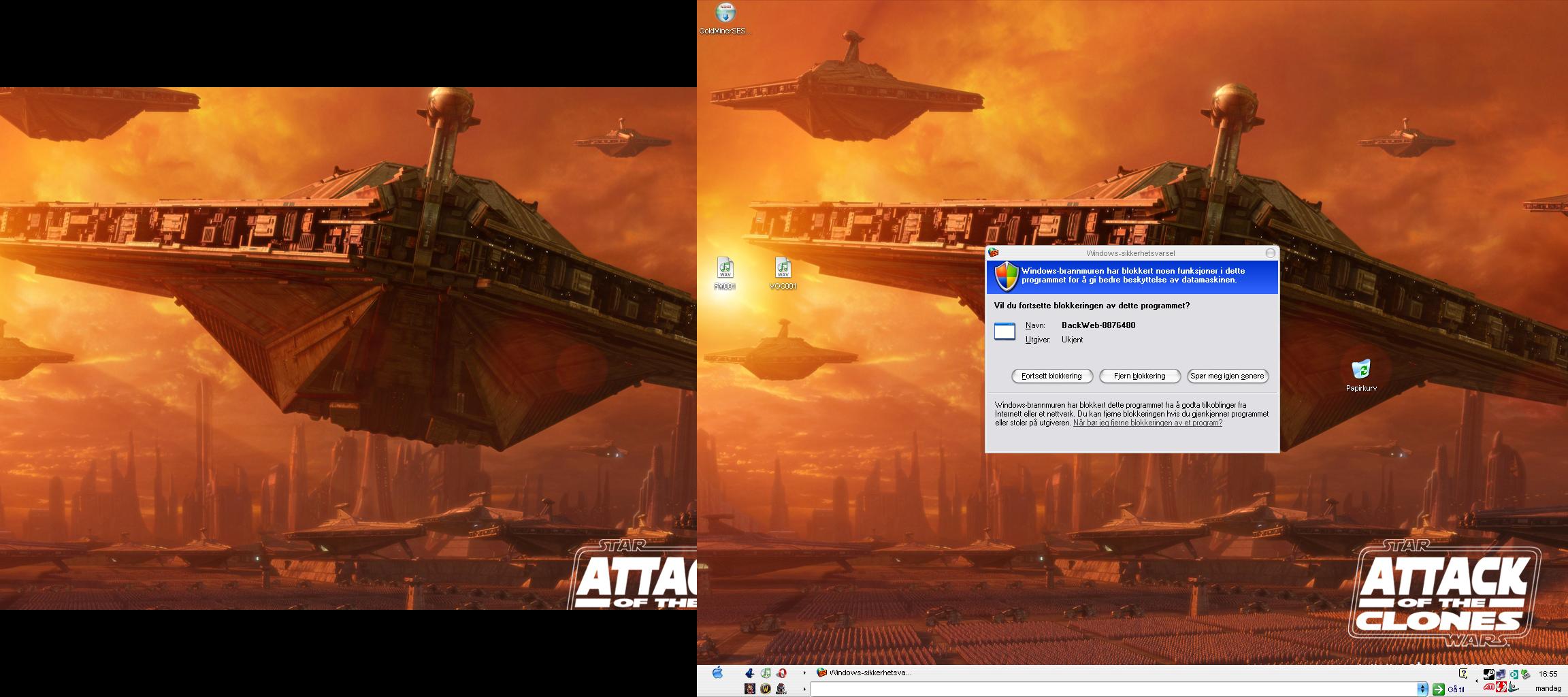Click Fortsett blokkering button
Image resolution: width=1568 pixels, height=697 pixels.
(x=1051, y=376)
